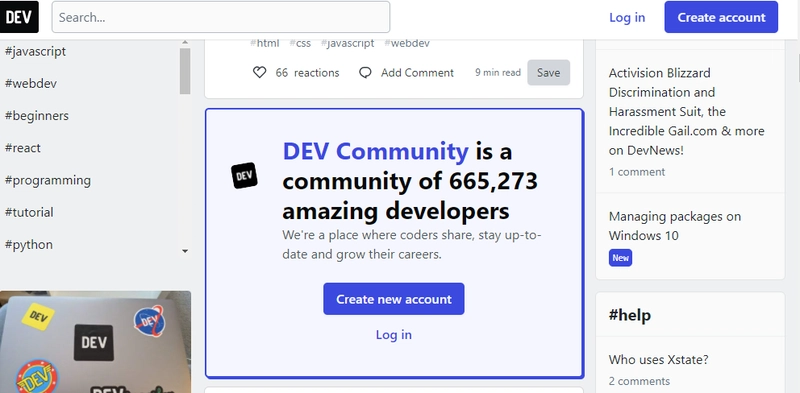Click the heart reactions icon

pyautogui.click(x=260, y=73)
